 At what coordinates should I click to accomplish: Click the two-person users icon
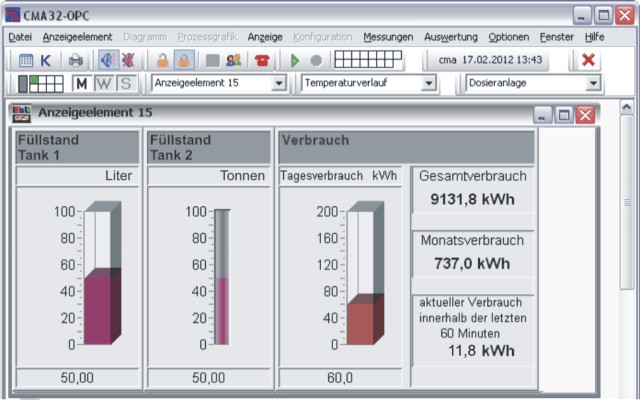233,60
